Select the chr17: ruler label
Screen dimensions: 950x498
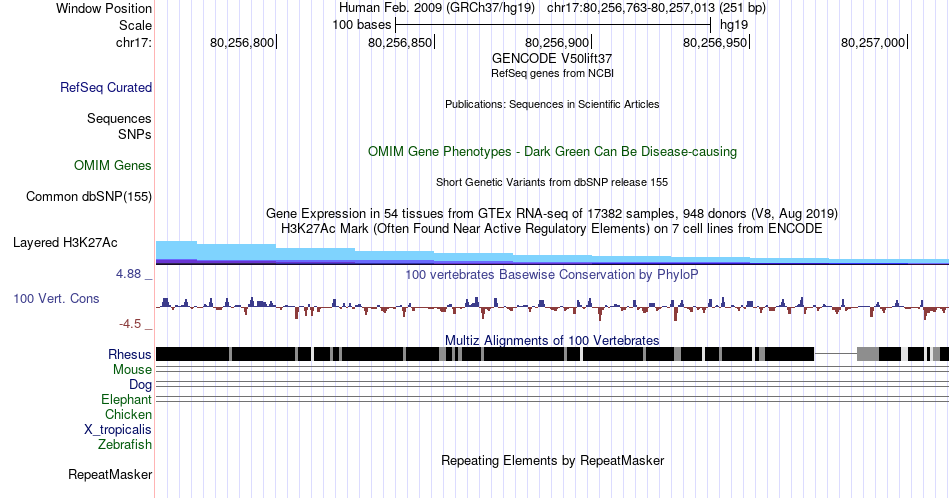tap(133, 42)
